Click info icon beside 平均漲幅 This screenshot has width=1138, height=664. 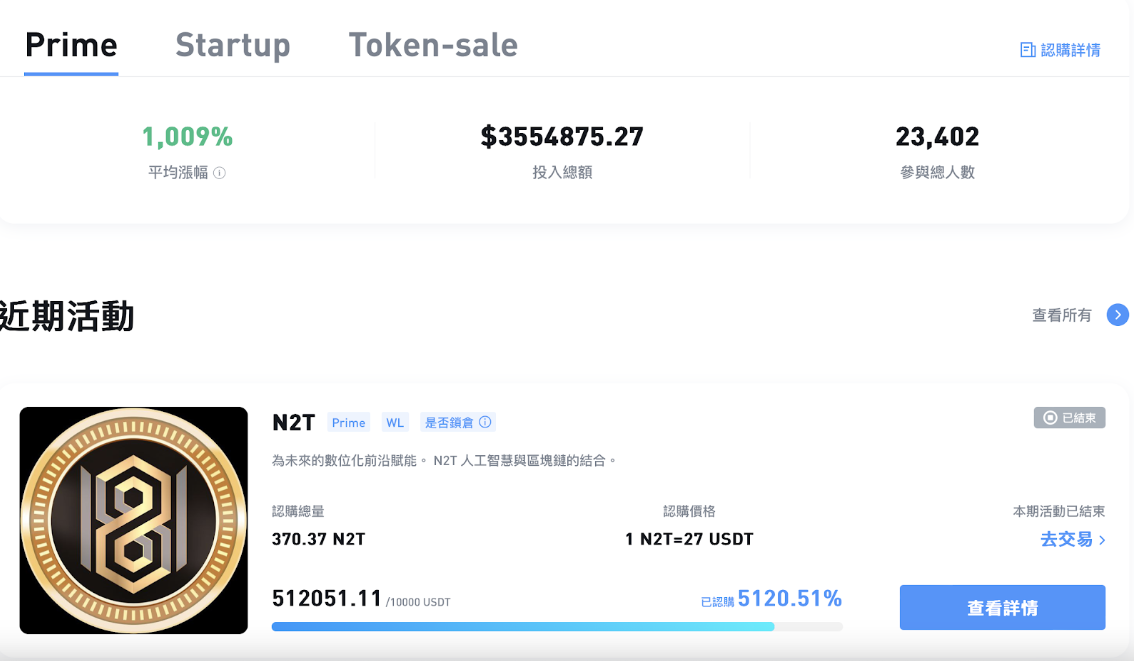click(x=220, y=173)
